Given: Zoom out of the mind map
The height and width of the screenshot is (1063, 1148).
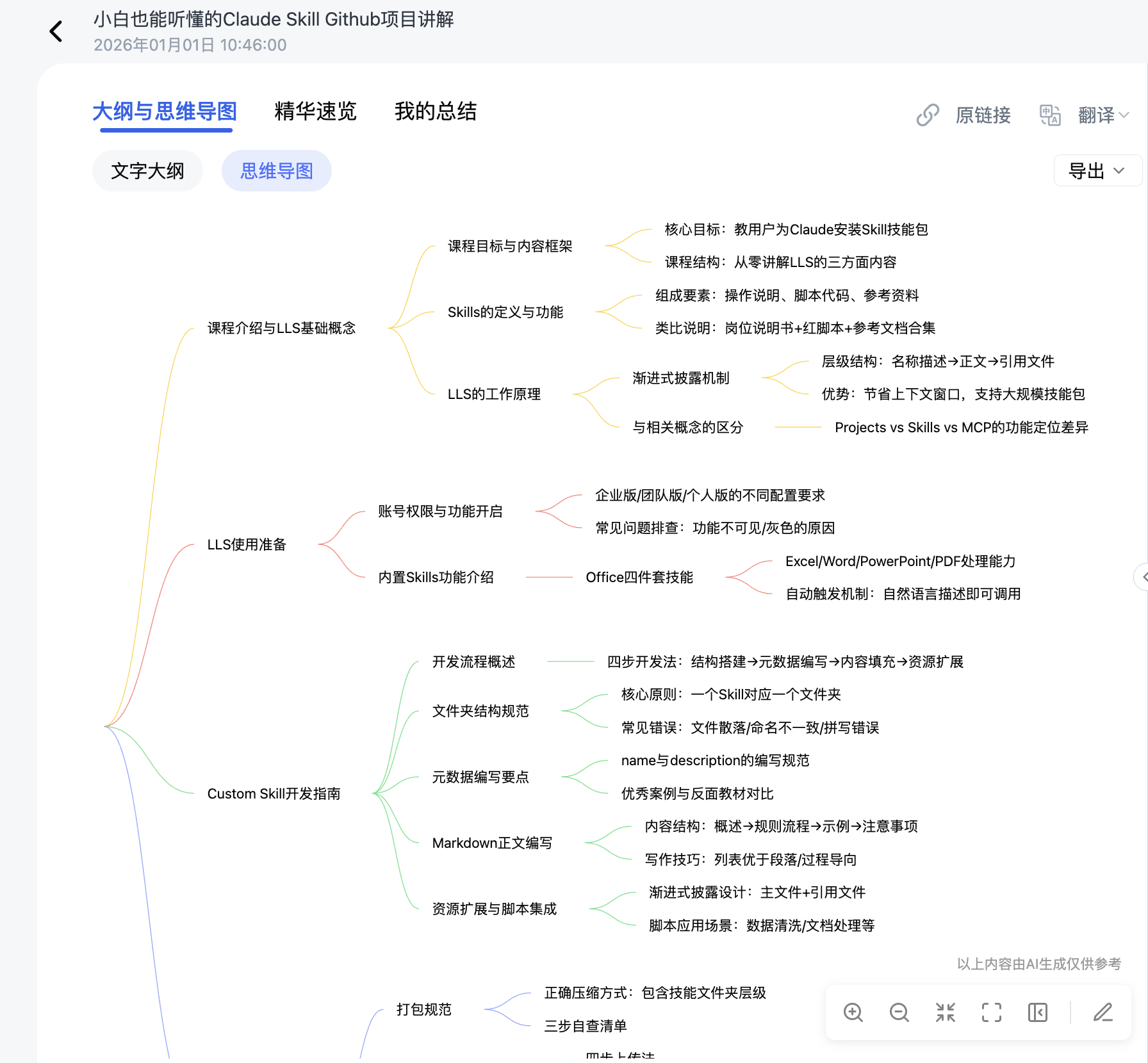Looking at the screenshot, I should pos(899,1012).
